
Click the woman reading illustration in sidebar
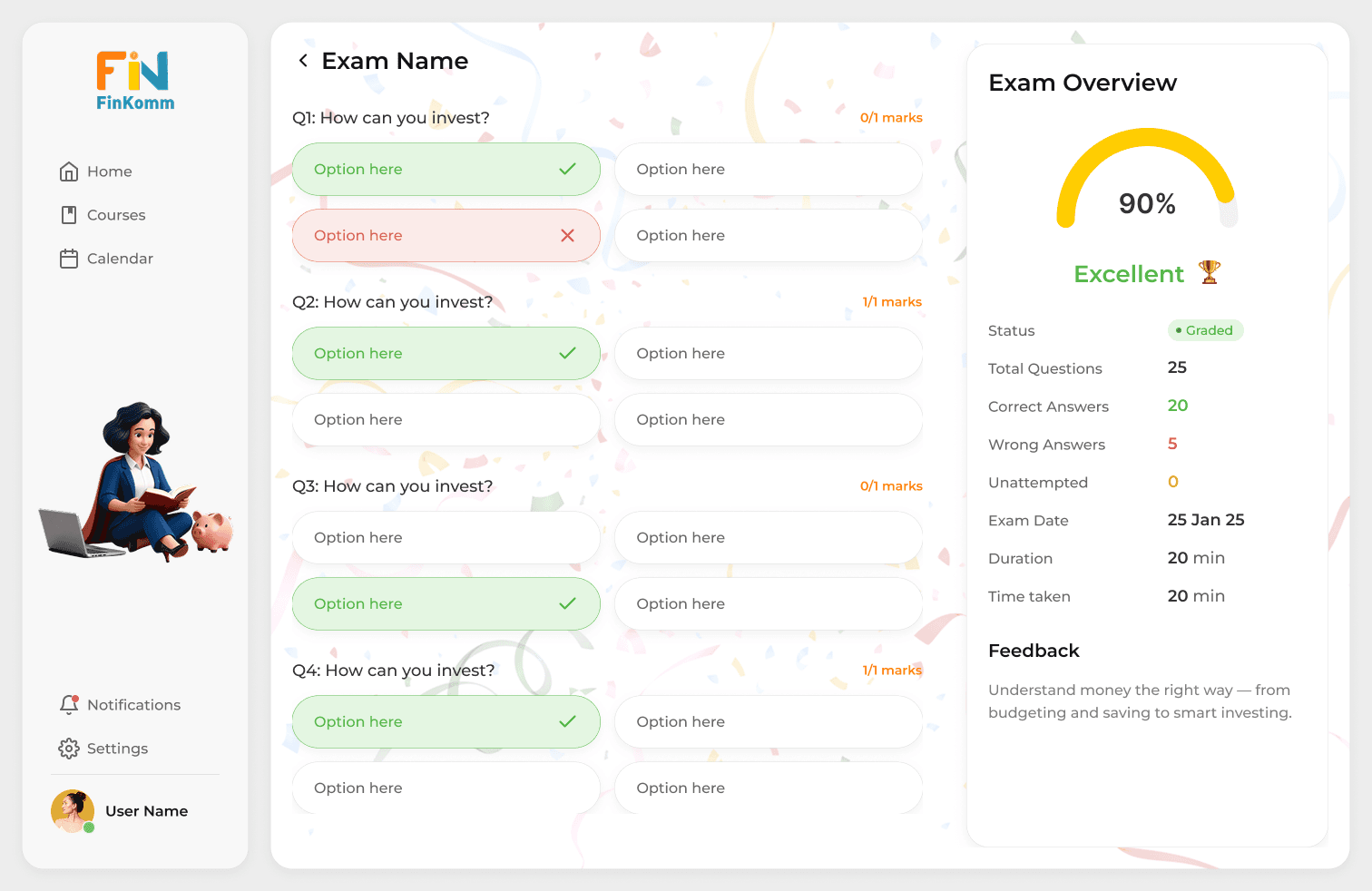(136, 481)
